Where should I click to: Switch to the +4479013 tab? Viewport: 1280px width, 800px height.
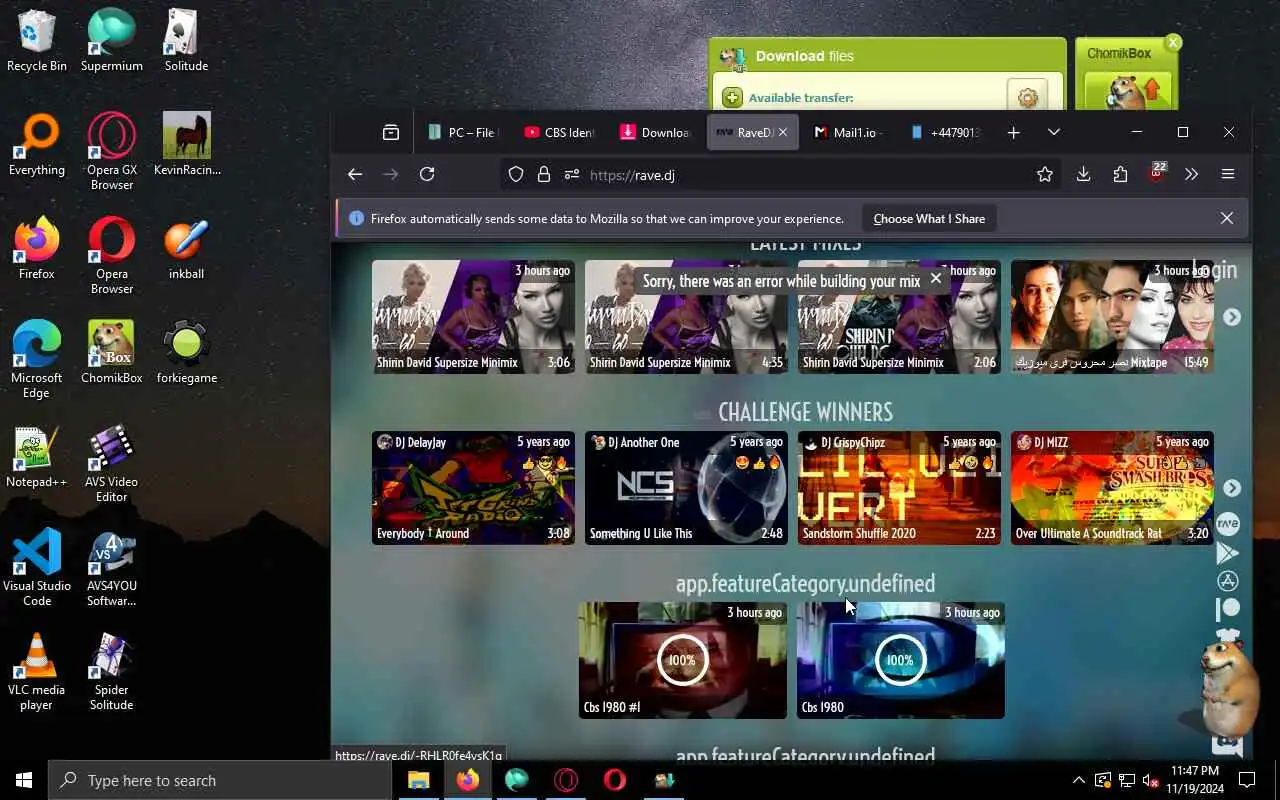pyautogui.click(x=943, y=132)
